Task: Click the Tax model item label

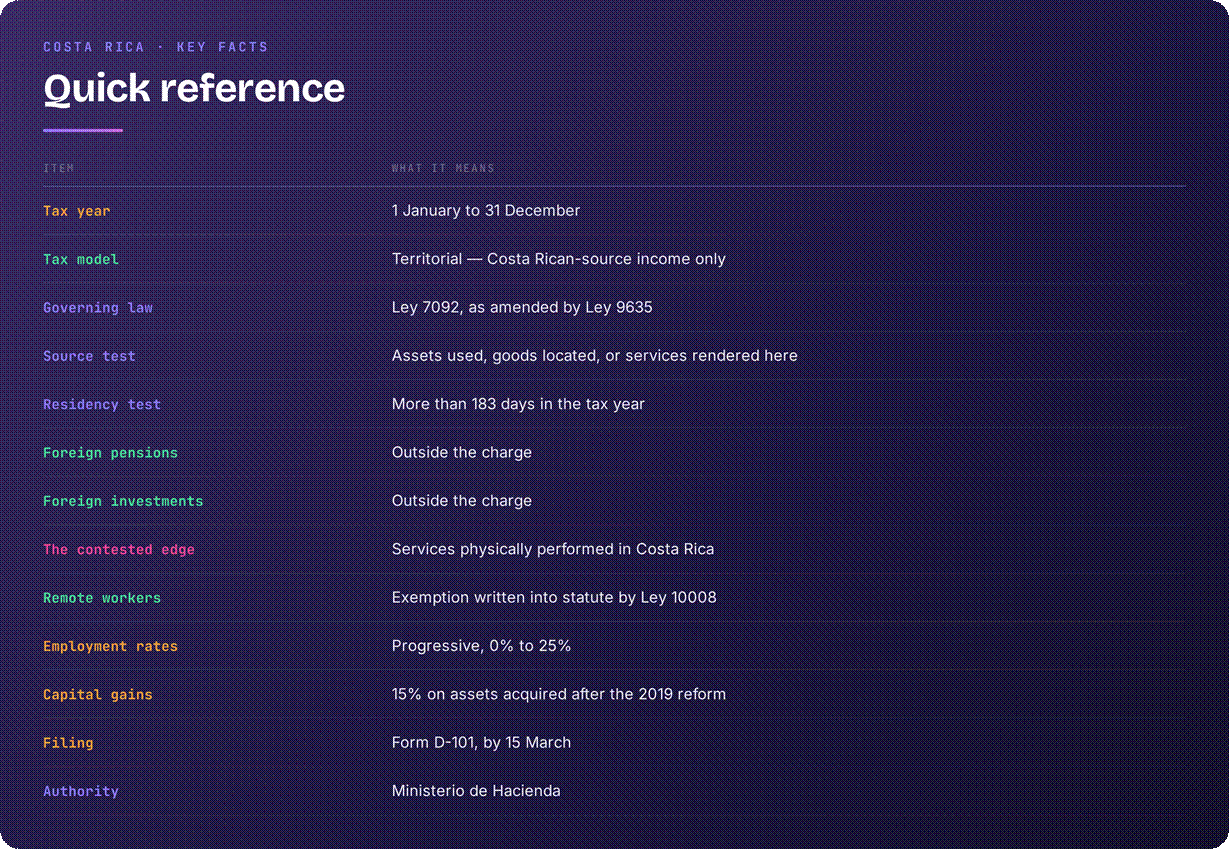Action: tap(81, 259)
